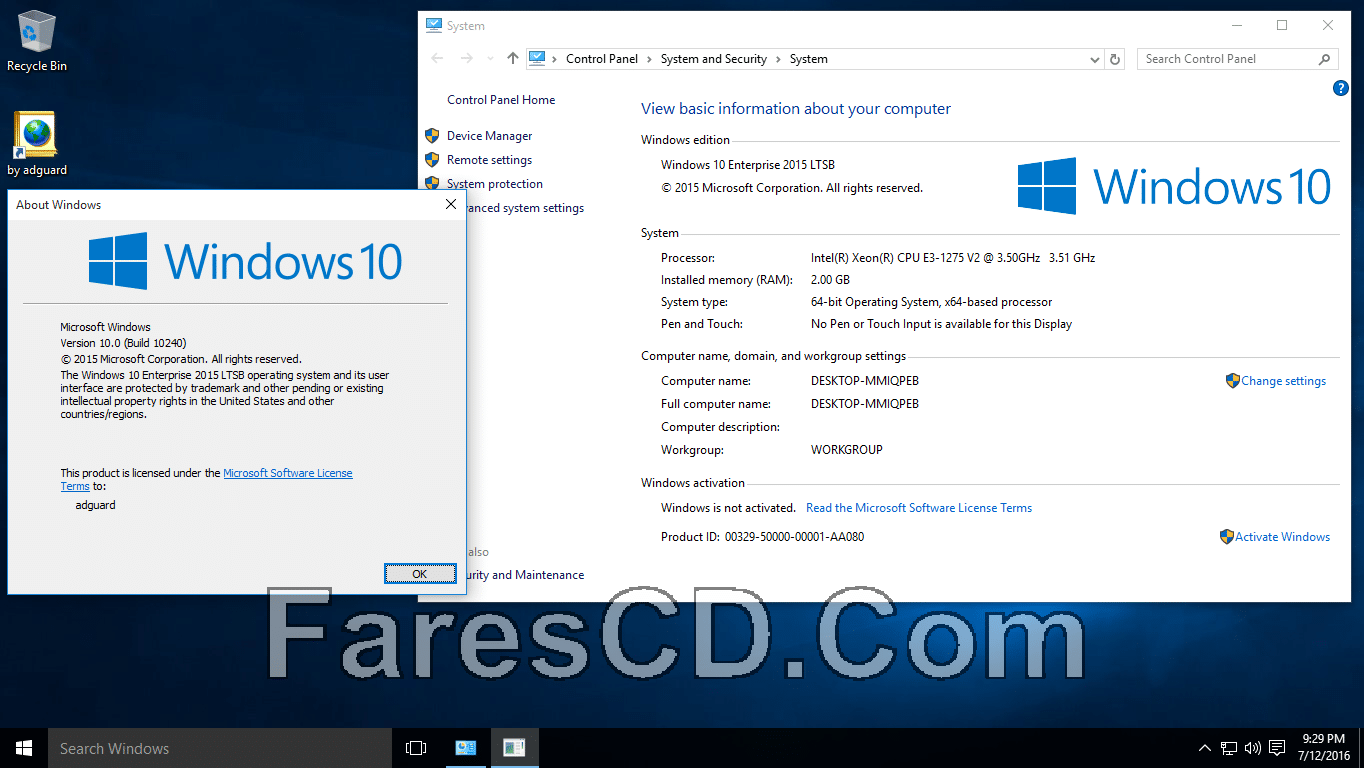Click Activate Windows link
This screenshot has height=768, width=1364.
click(1282, 537)
